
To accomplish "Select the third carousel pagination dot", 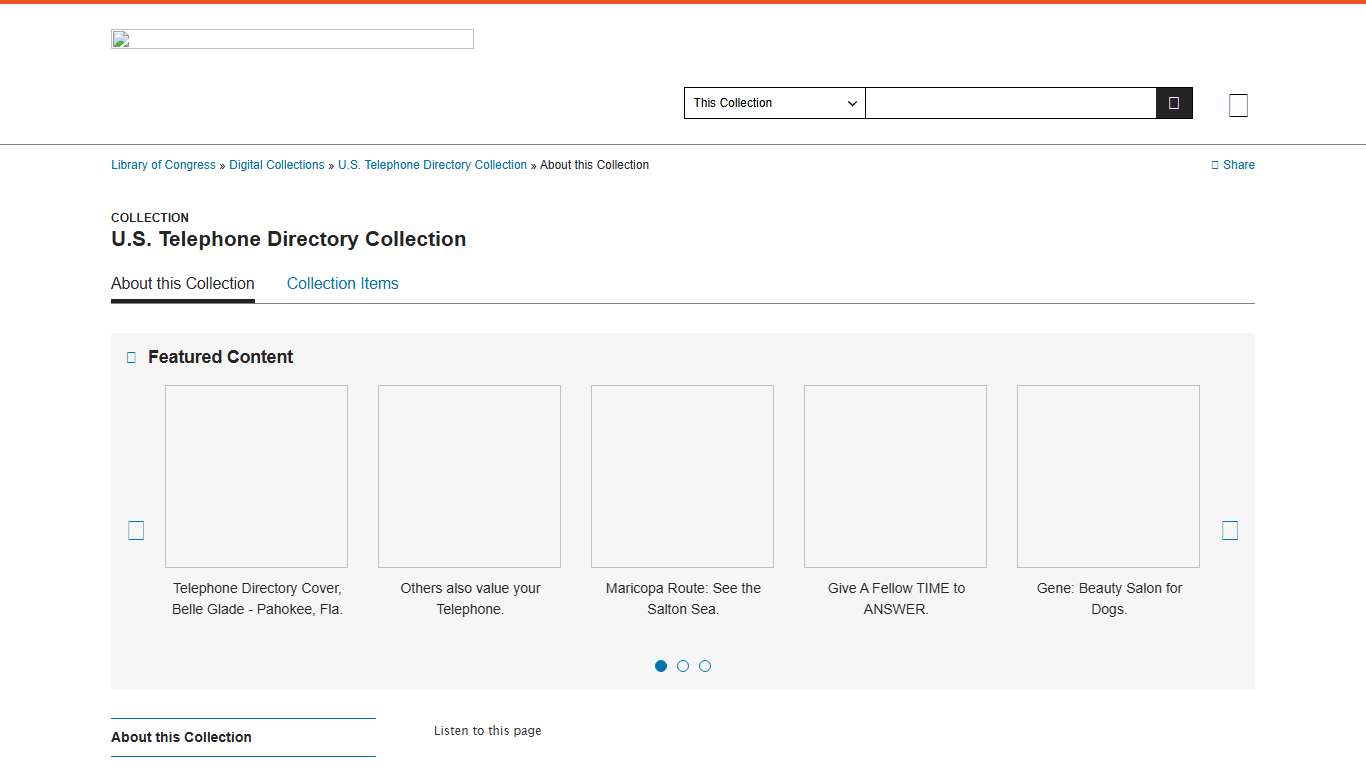I will [x=705, y=665].
